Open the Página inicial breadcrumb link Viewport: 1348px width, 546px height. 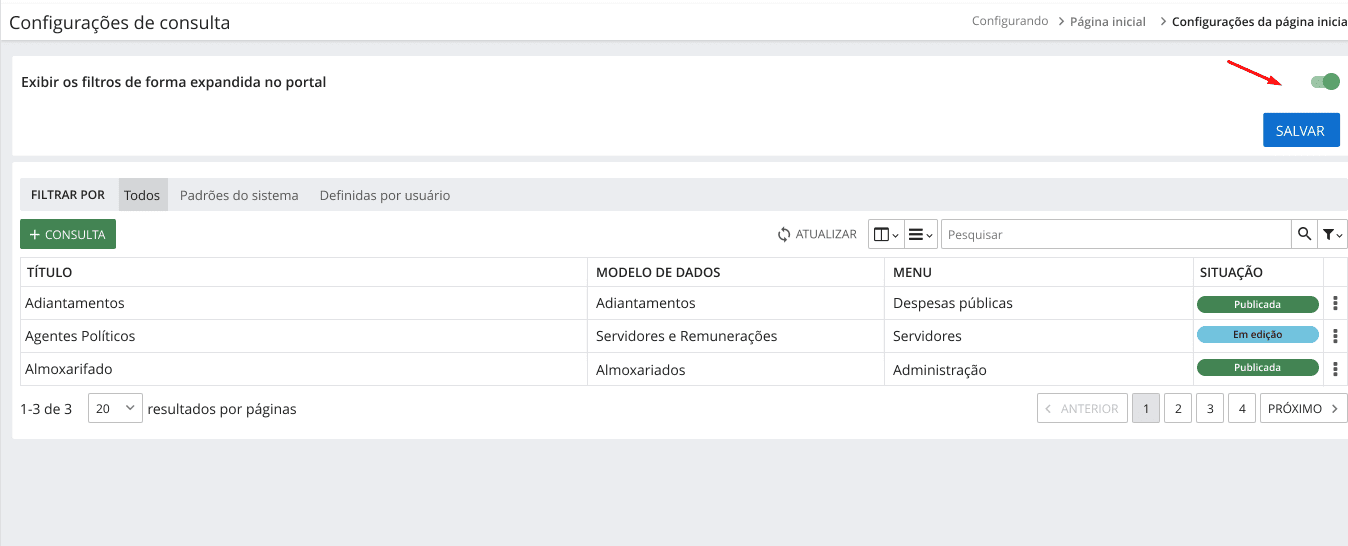coord(1108,21)
